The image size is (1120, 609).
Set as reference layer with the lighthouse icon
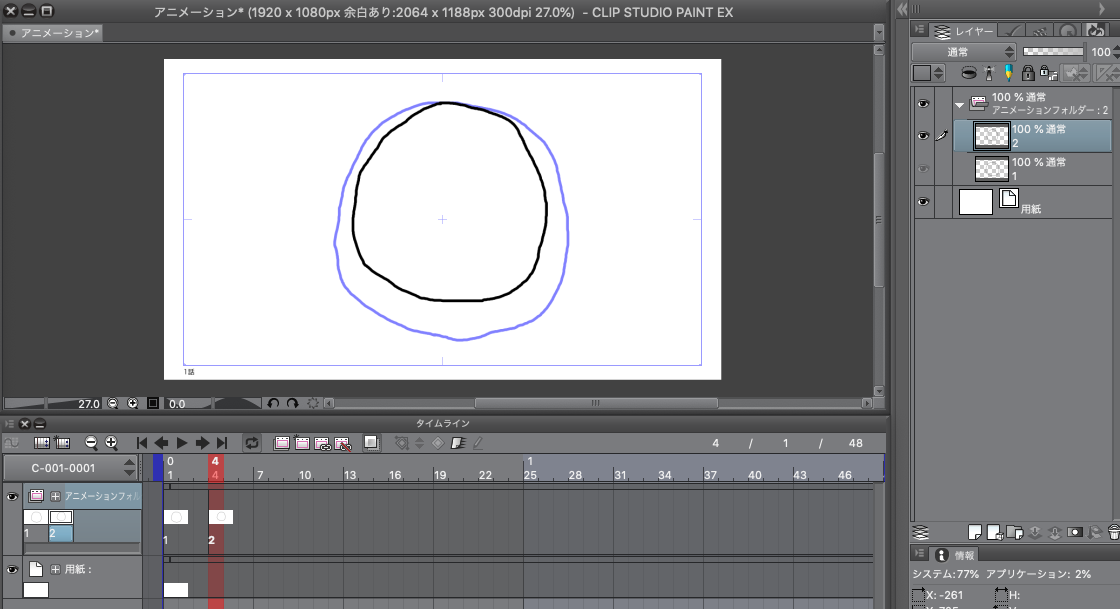(x=989, y=73)
